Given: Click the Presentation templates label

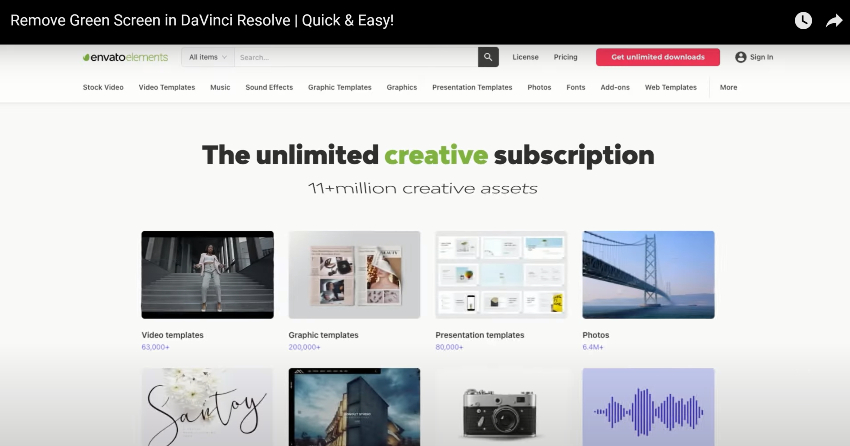Looking at the screenshot, I should point(480,335).
